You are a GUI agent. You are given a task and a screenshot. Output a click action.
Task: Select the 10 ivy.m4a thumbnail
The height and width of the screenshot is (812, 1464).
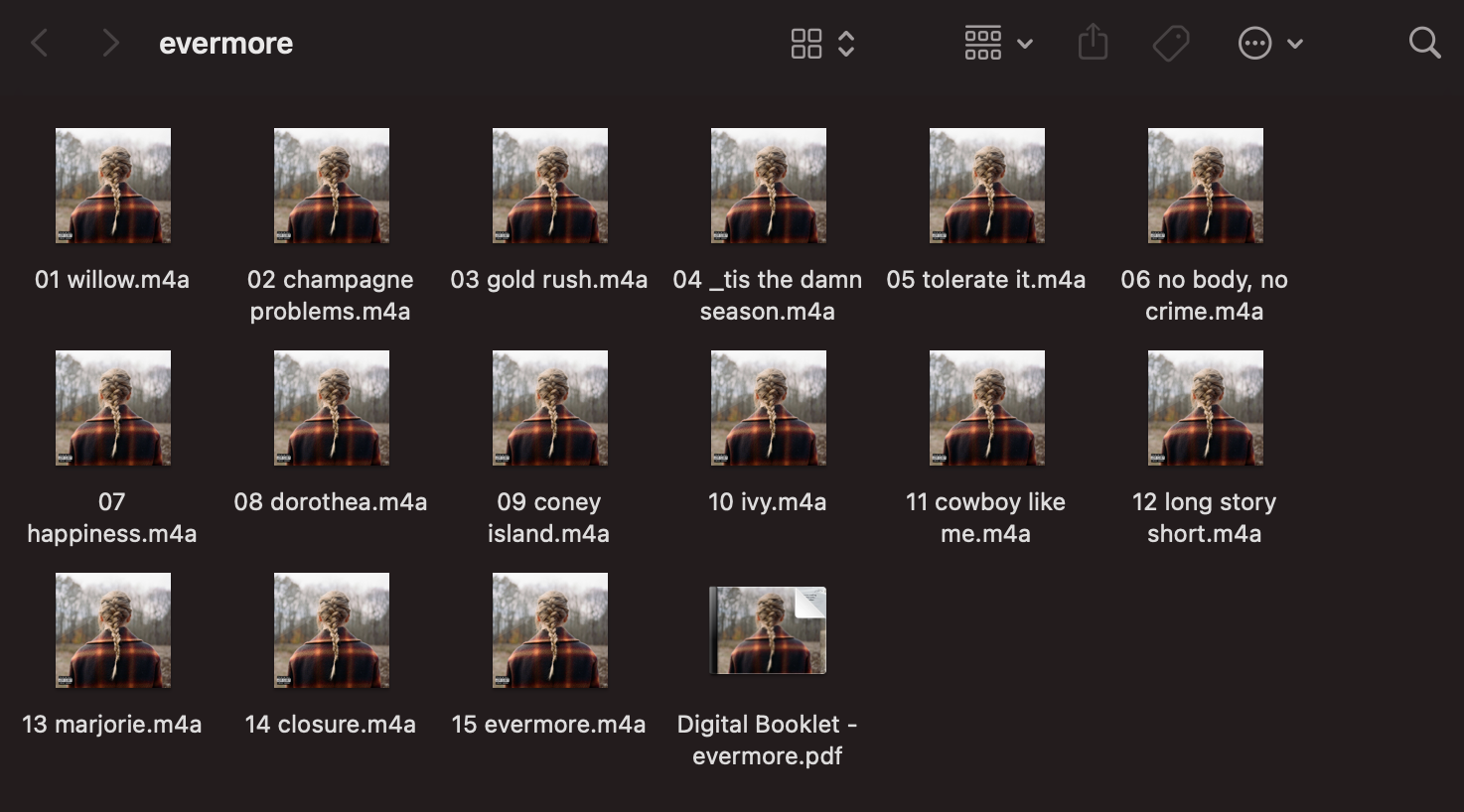pyautogui.click(x=769, y=408)
